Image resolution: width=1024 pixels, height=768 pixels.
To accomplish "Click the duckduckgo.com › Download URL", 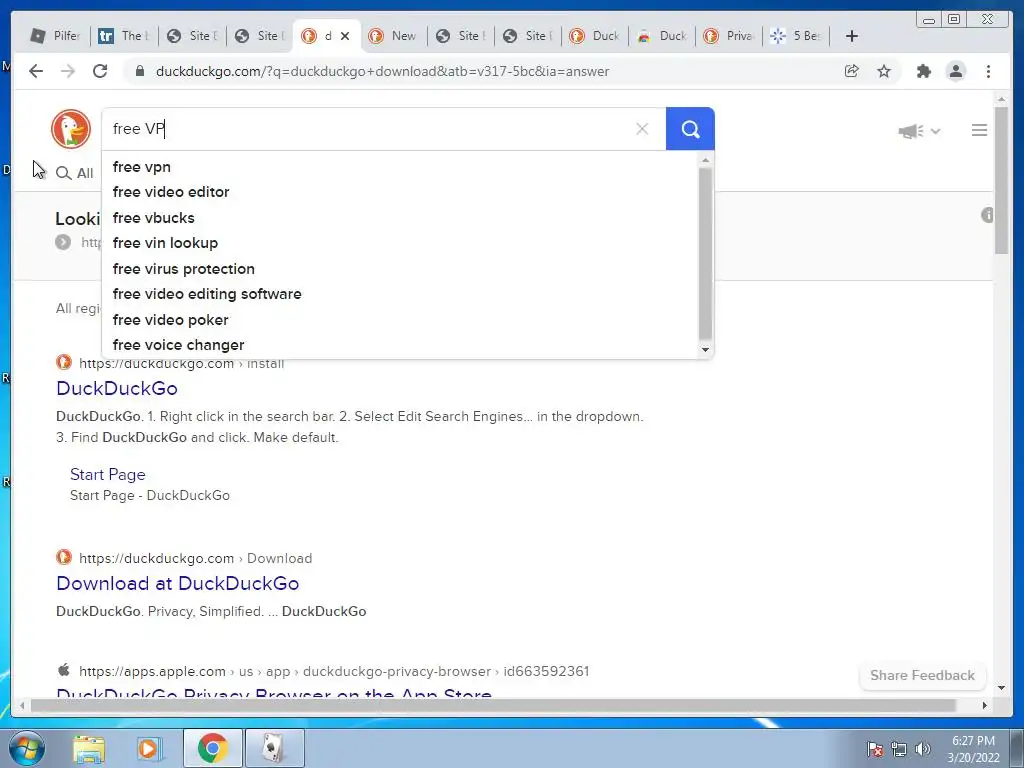I will [195, 558].
